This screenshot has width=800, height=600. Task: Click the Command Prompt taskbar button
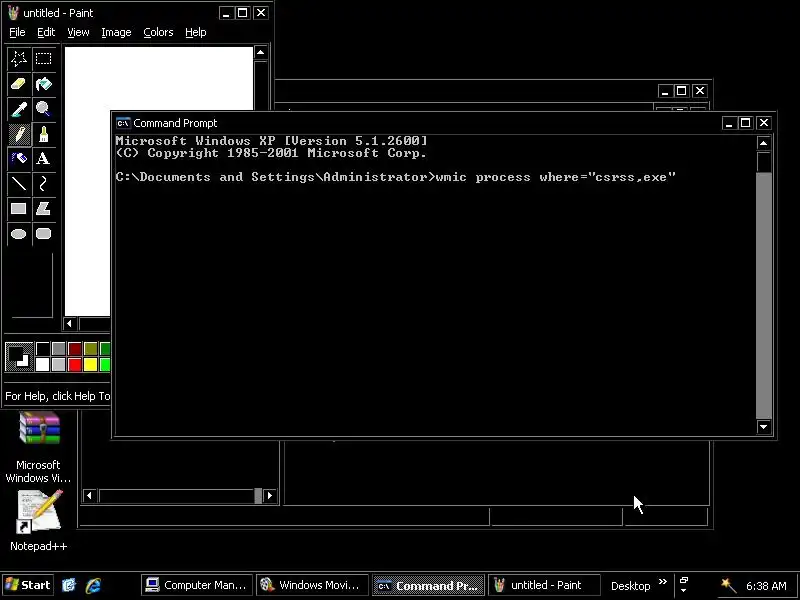tap(428, 585)
